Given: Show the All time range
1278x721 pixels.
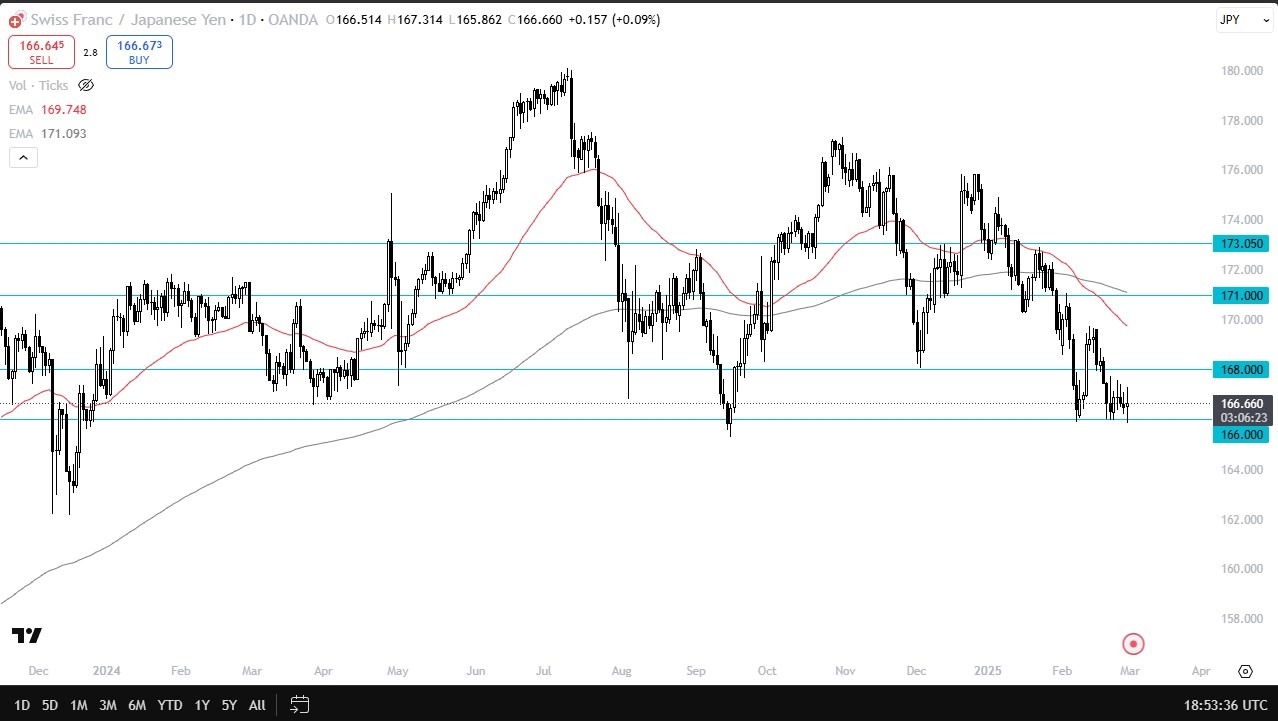Looking at the screenshot, I should [257, 704].
